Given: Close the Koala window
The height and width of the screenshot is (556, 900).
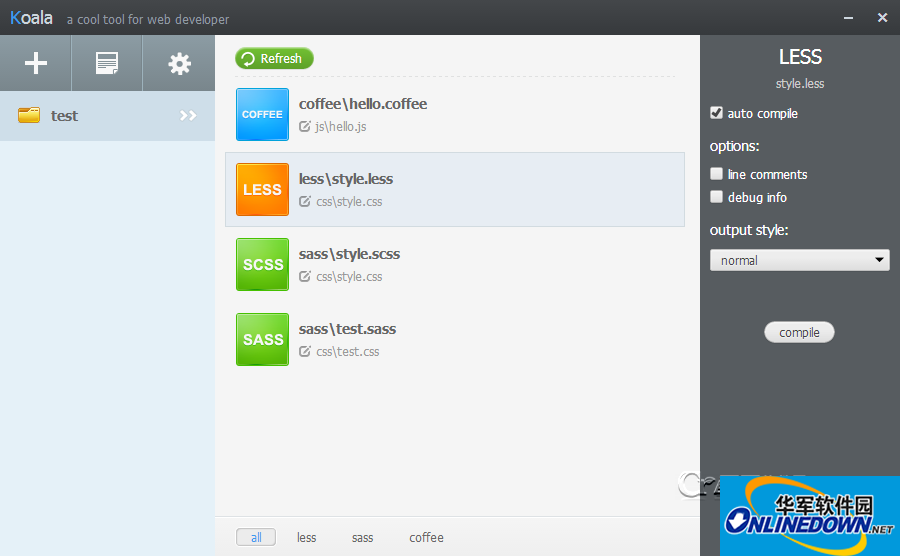Looking at the screenshot, I should [x=883, y=18].
